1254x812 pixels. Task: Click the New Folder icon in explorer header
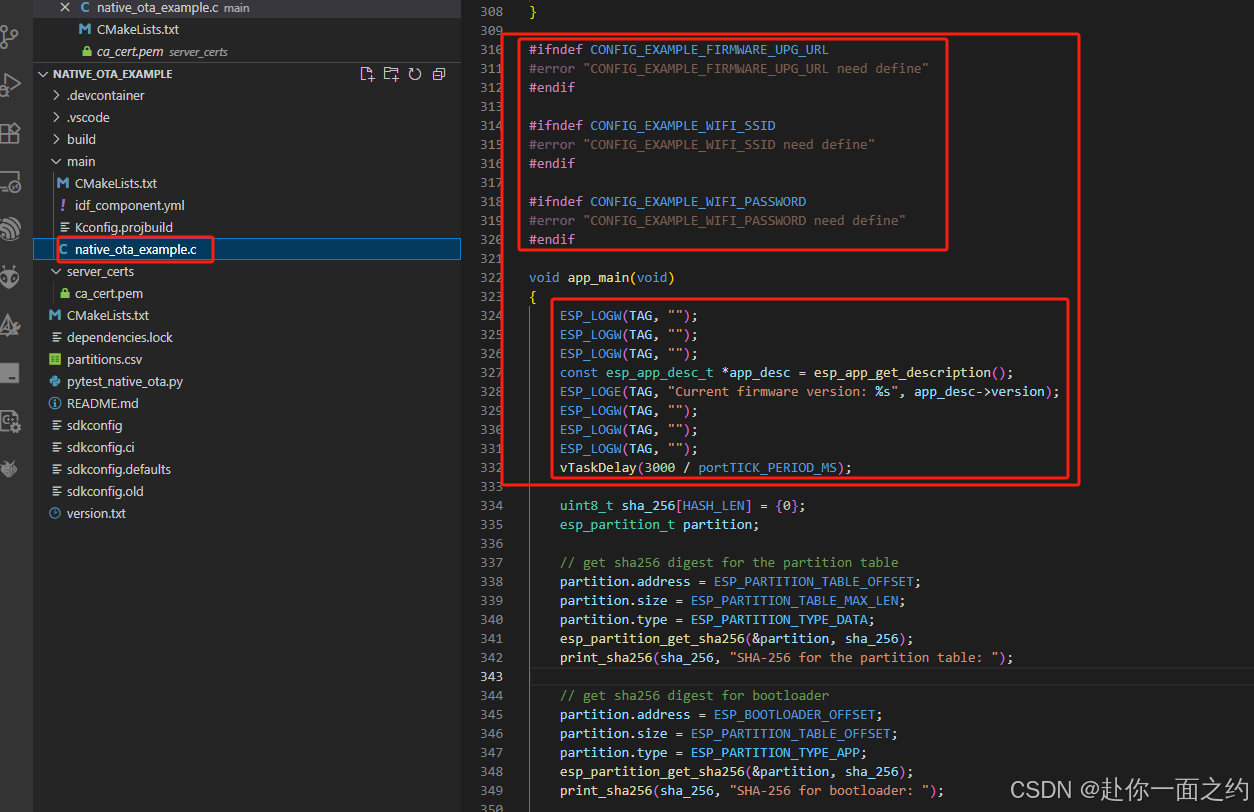coord(391,74)
